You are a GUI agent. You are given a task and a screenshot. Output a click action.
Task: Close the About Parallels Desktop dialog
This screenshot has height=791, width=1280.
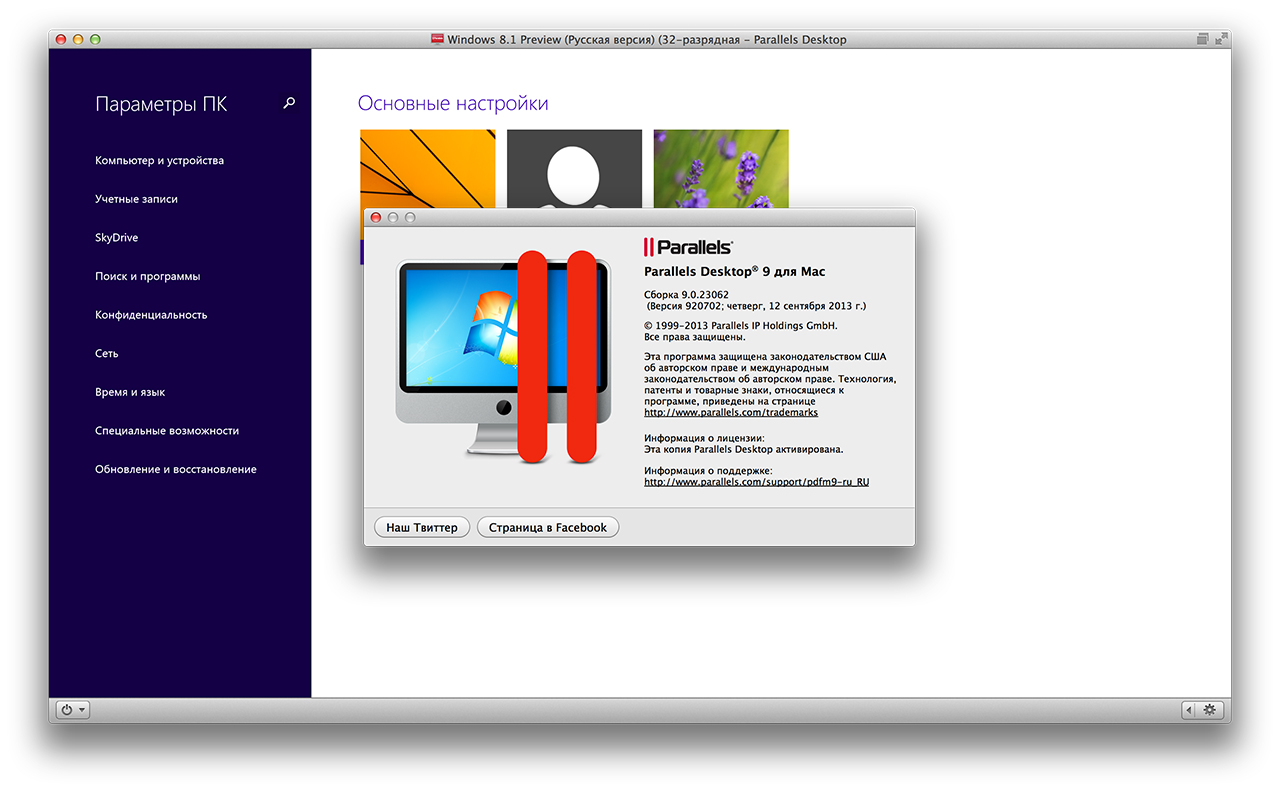[376, 217]
